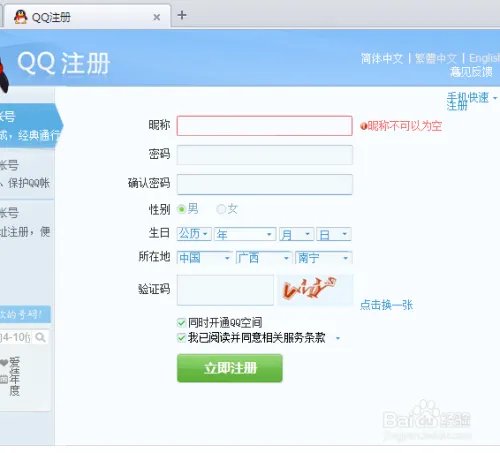Open the 中国 country dropdown
500x453 pixels.
205,258
